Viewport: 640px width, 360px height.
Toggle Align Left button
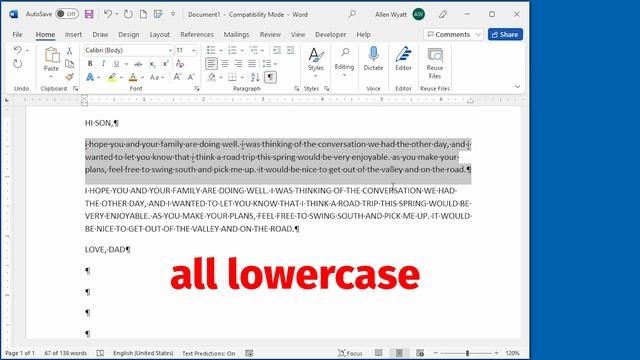(211, 64)
